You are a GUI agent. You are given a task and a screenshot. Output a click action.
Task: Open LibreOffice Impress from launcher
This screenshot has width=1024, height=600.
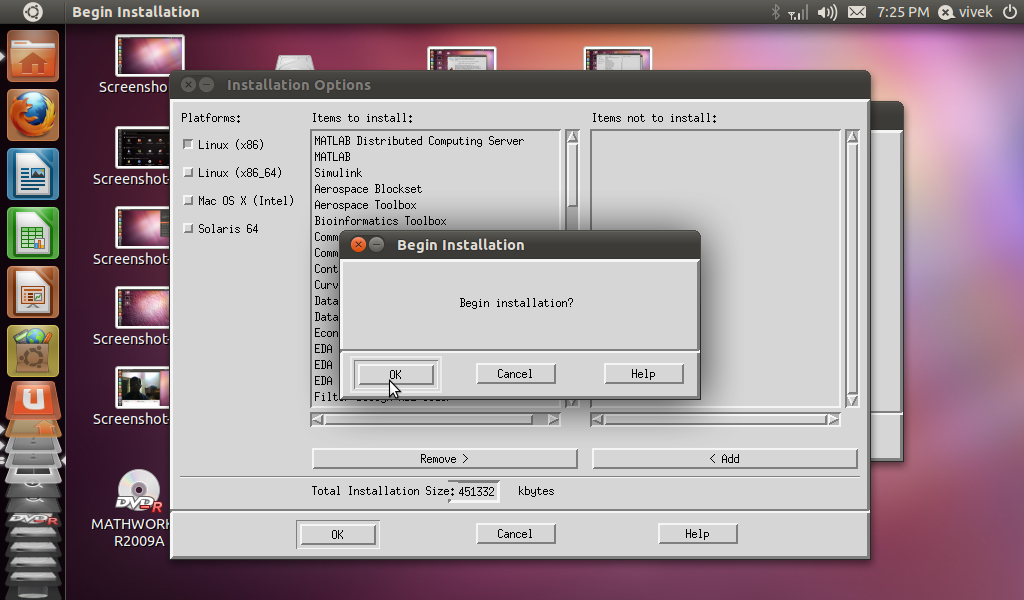tap(33, 292)
